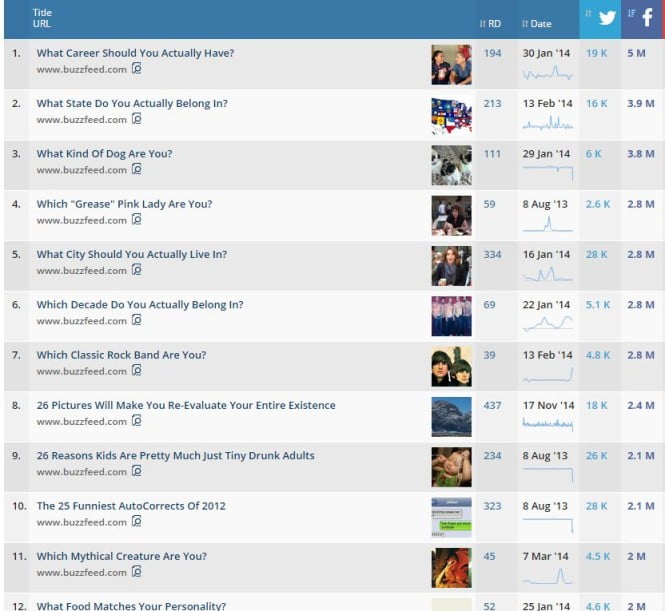Image resolution: width=665 pixels, height=611 pixels.
Task: Click inspect icon beside URL for AutoCorrects article
Action: coord(137,522)
